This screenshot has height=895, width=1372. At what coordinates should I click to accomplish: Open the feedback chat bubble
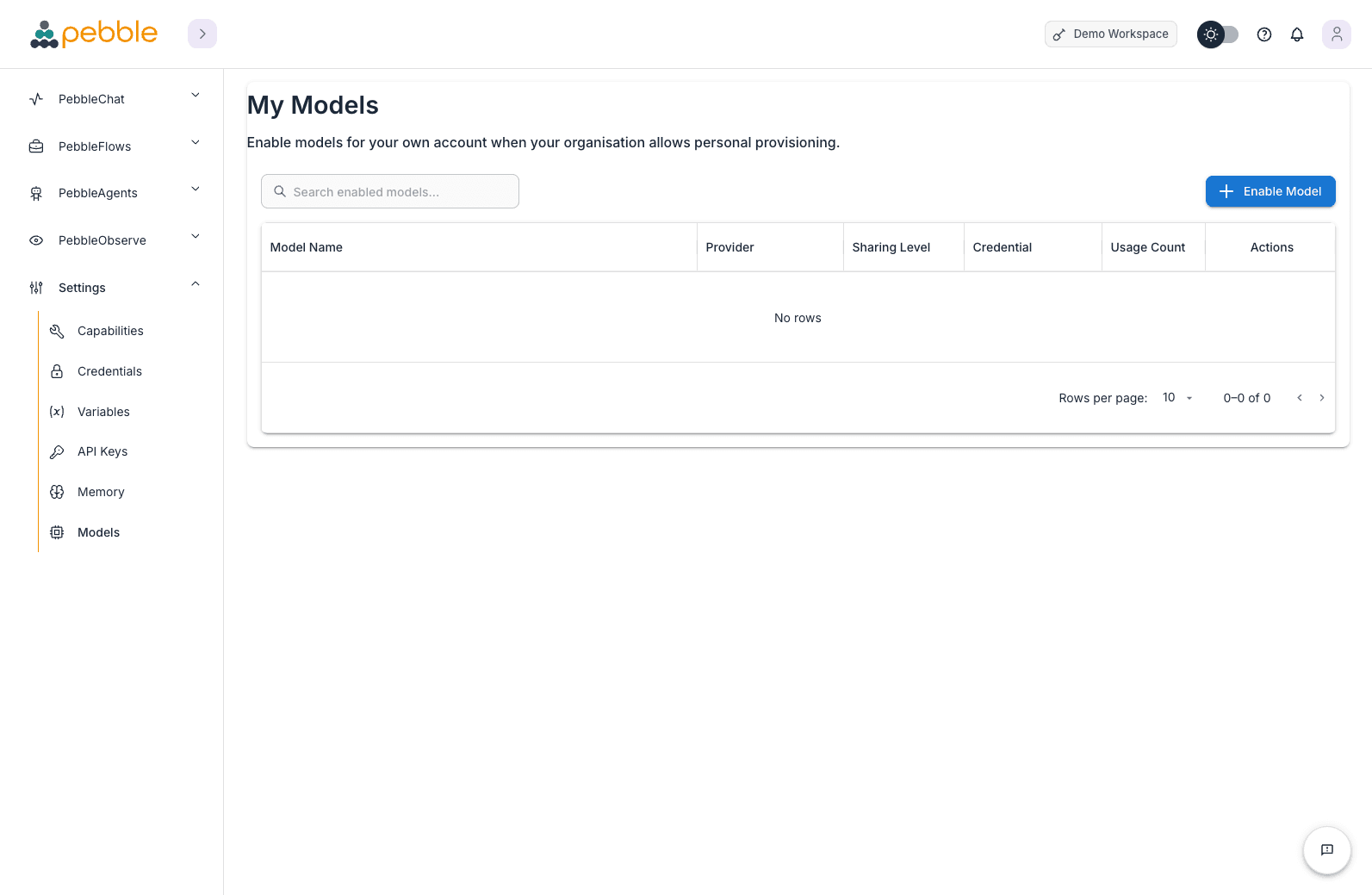pyautogui.click(x=1326, y=850)
